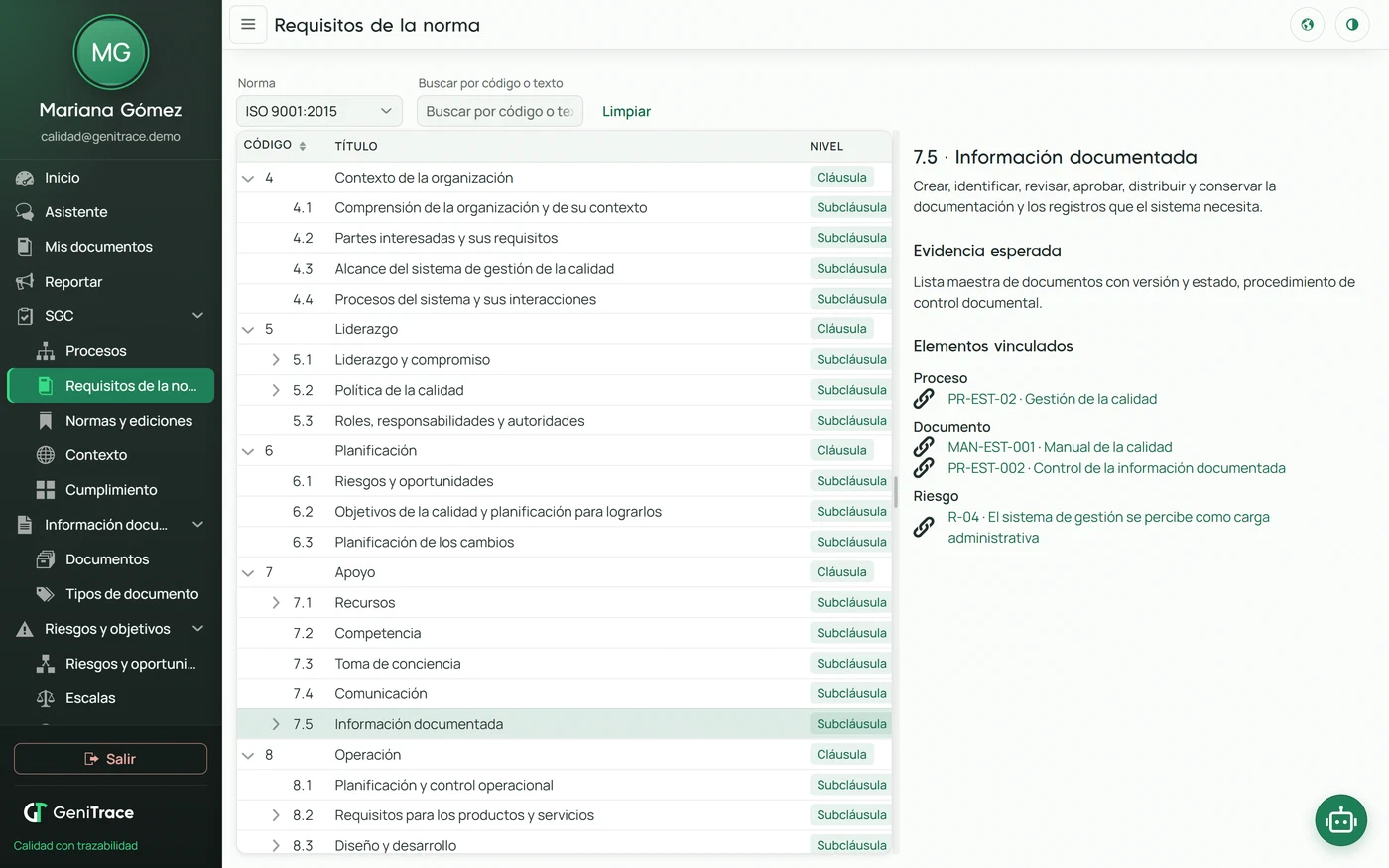Click the Tipos de documento tags icon

pos(46,594)
